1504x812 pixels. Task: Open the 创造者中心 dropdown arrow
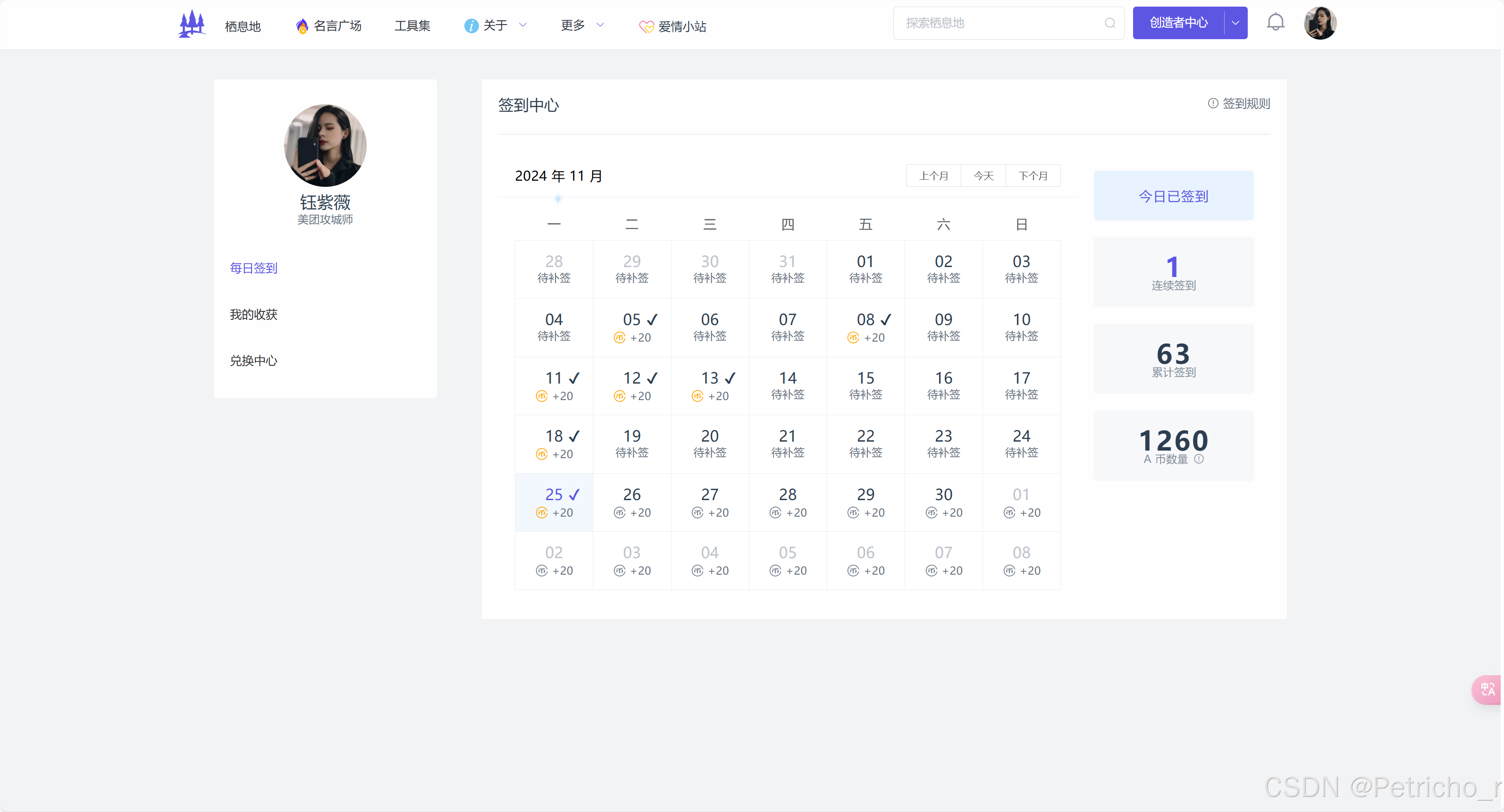pyautogui.click(x=1235, y=23)
